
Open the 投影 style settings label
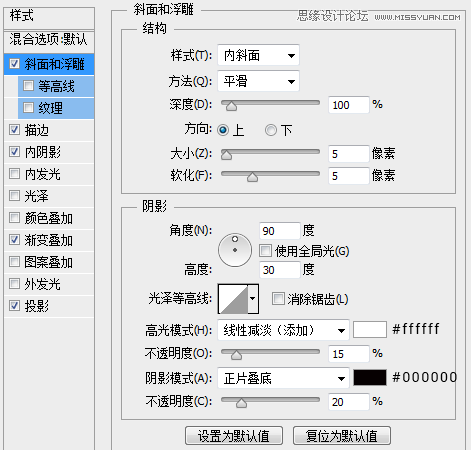(x=37, y=306)
